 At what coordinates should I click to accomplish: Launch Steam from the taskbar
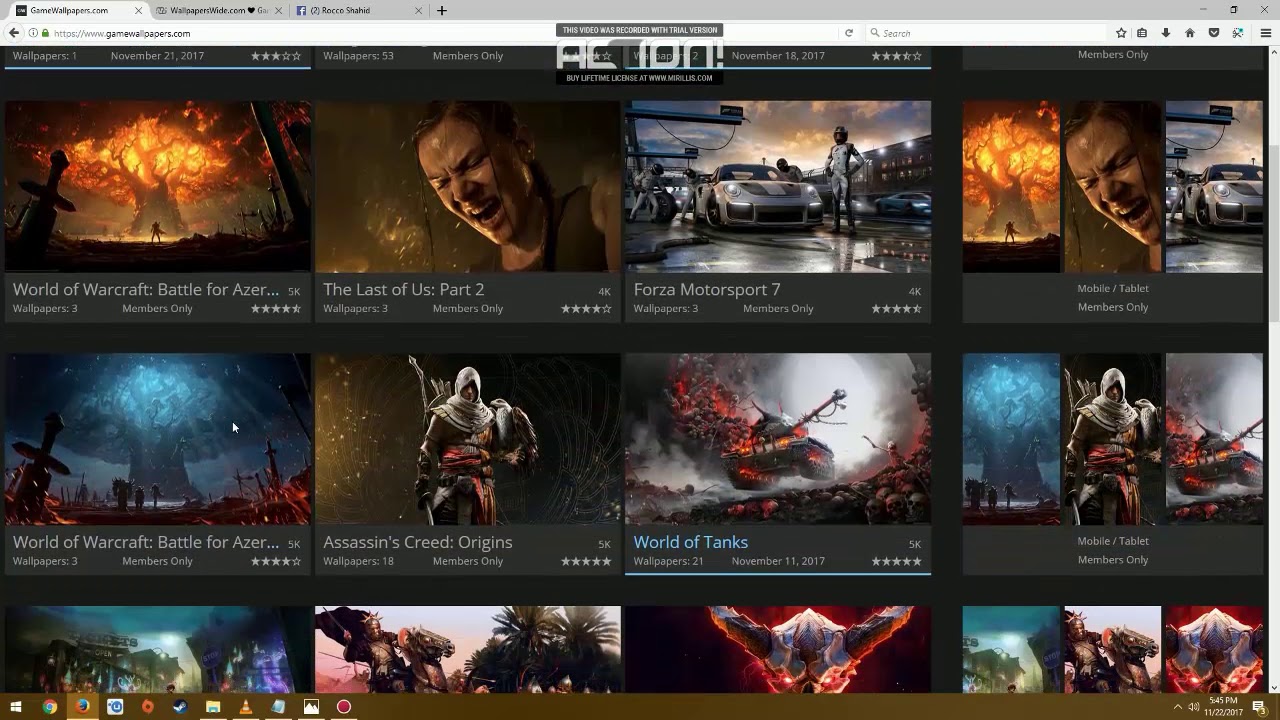tap(180, 707)
